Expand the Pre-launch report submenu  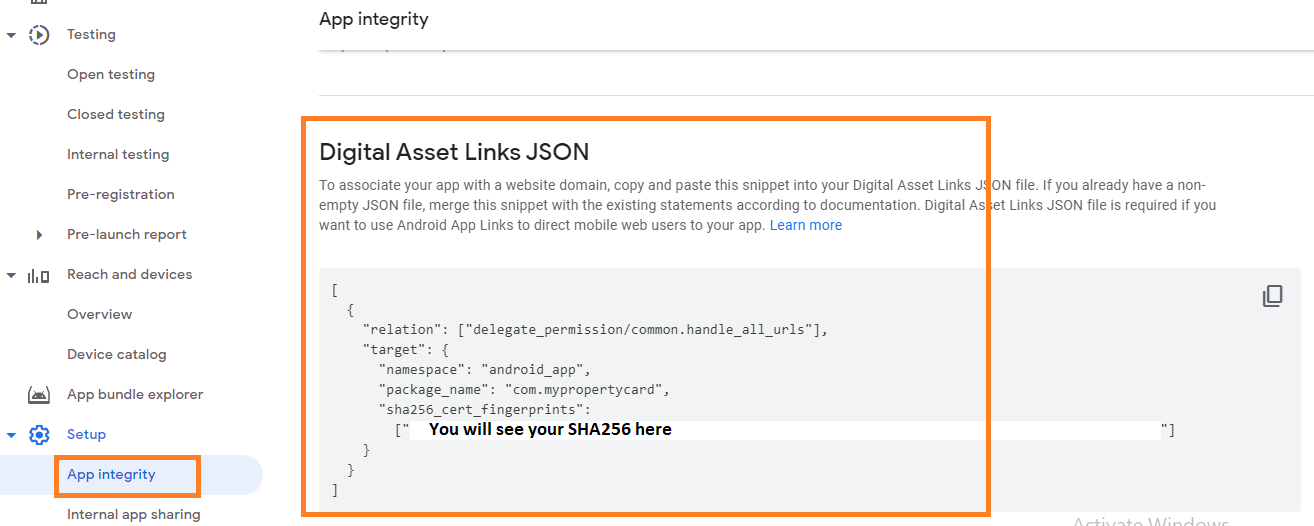click(39, 235)
